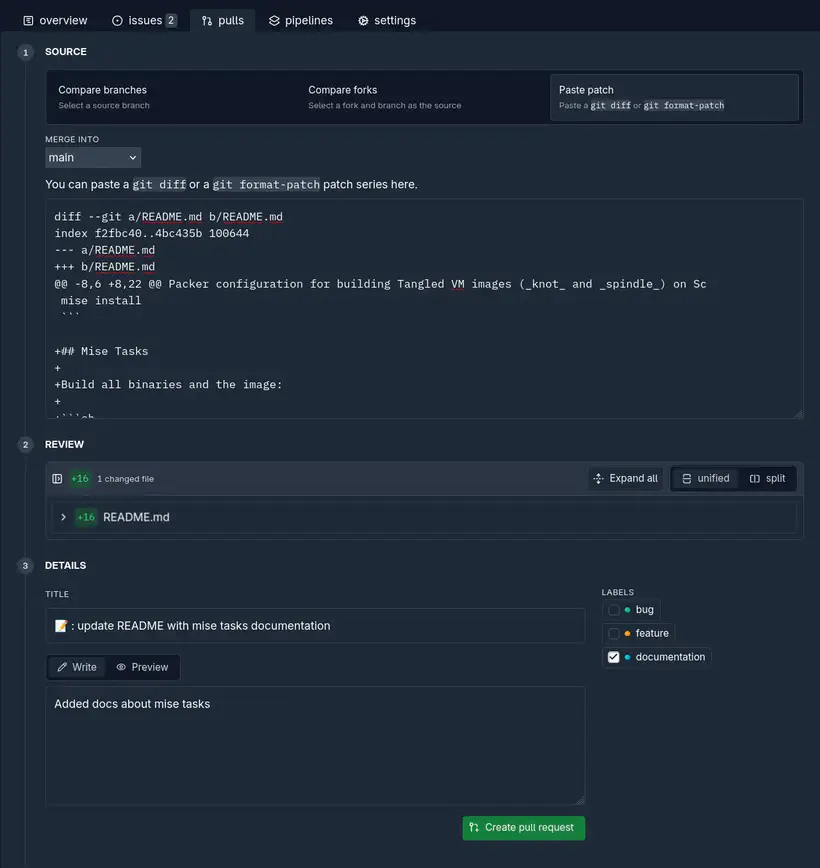The height and width of the screenshot is (868, 820).
Task: Click the unified view icon
Action: pos(687,478)
